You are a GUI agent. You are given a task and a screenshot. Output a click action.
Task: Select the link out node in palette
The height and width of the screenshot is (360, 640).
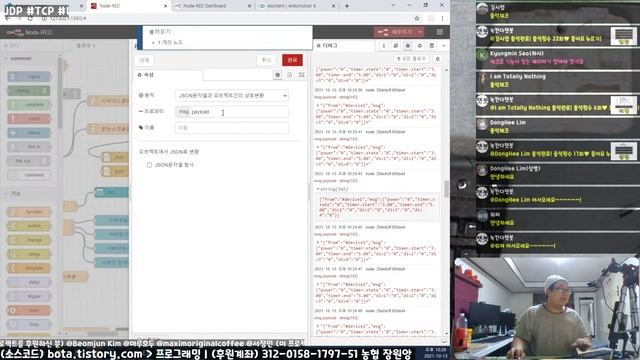click(29, 160)
